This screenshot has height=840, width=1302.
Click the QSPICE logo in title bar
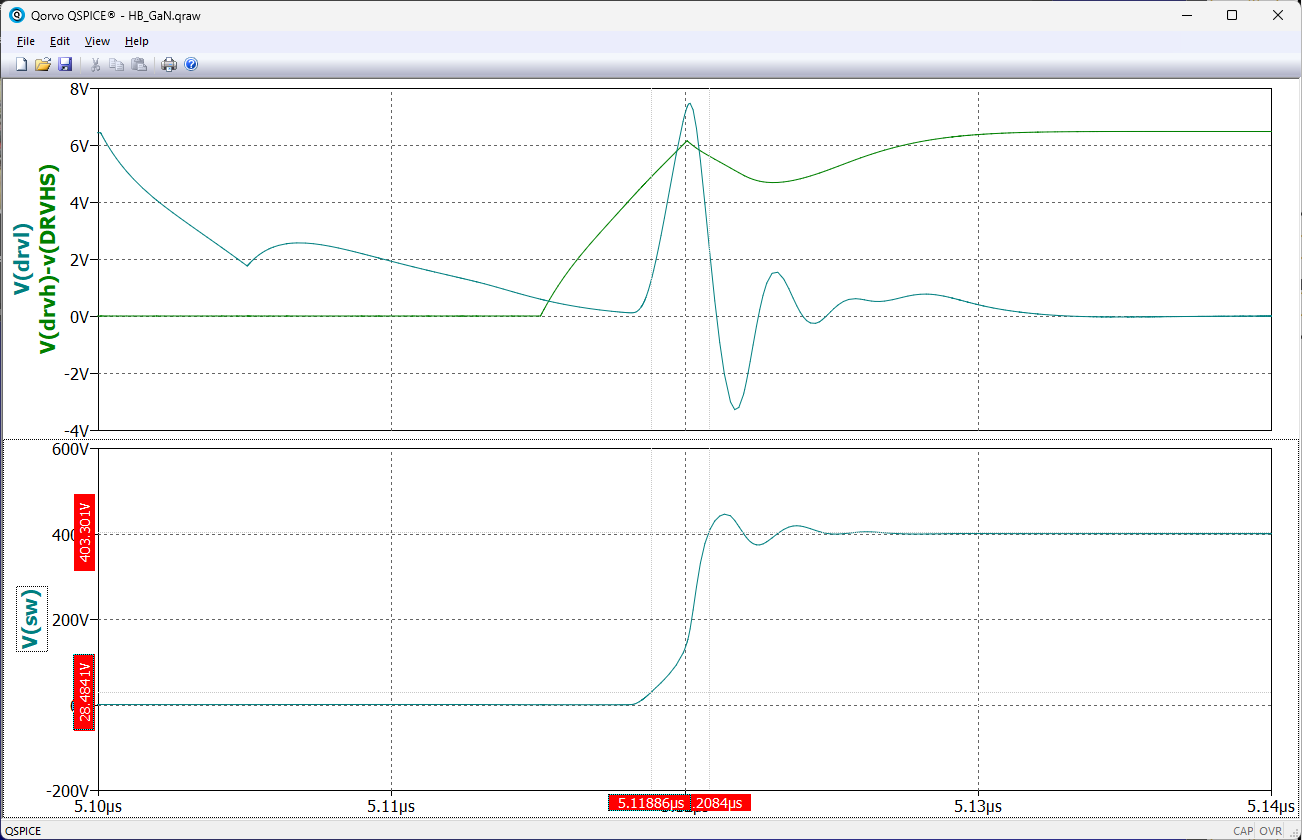click(x=16, y=15)
